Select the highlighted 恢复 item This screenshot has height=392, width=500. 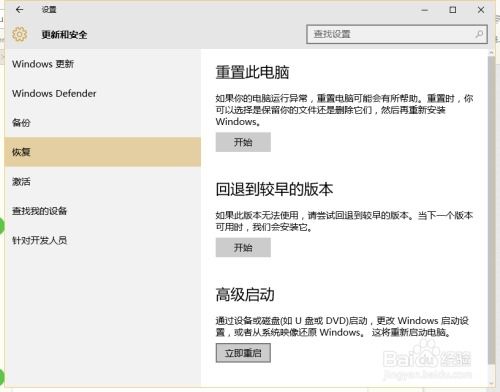pyautogui.click(x=103, y=152)
